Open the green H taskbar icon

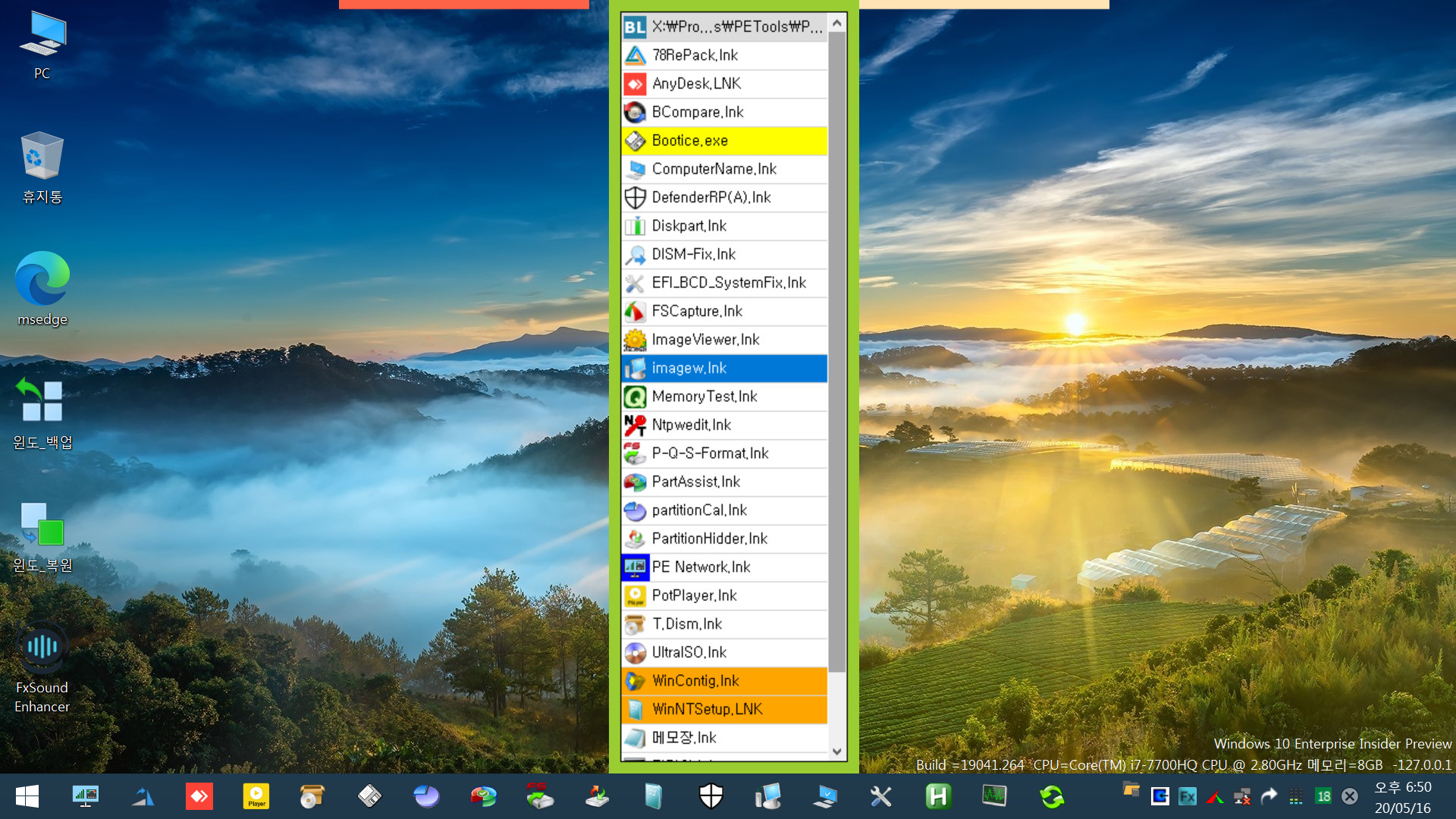coord(938,796)
